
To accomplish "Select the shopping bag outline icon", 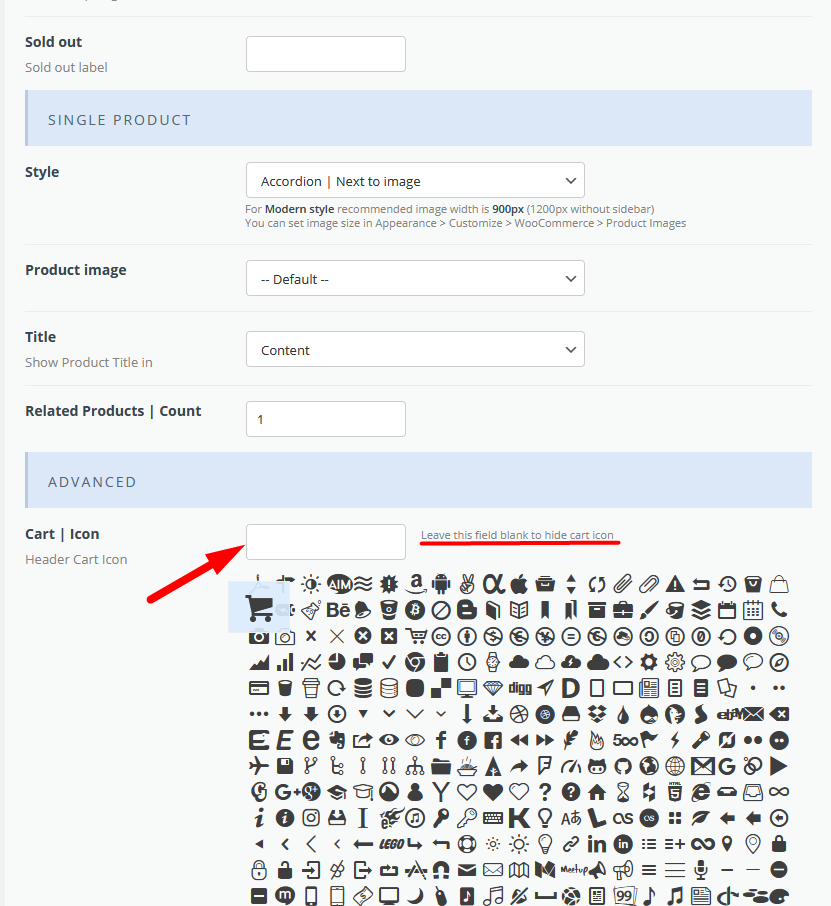I will pyautogui.click(x=779, y=584).
